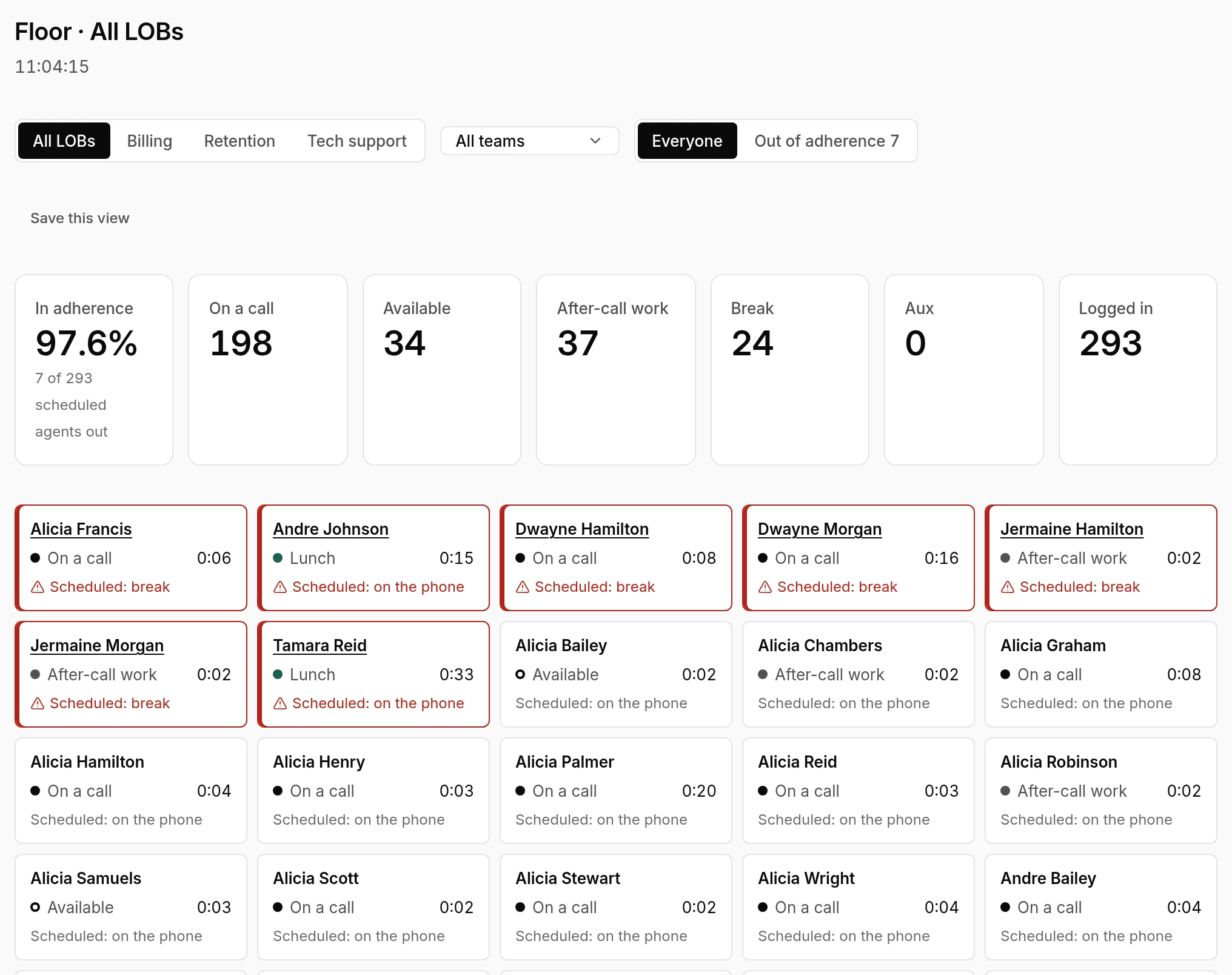Image resolution: width=1232 pixels, height=975 pixels.
Task: Open Jermaine Morgan agent link
Action: [97, 645]
